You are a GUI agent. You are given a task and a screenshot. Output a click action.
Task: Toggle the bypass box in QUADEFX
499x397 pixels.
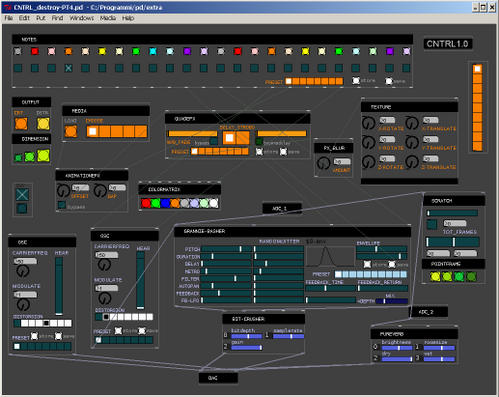click(214, 141)
